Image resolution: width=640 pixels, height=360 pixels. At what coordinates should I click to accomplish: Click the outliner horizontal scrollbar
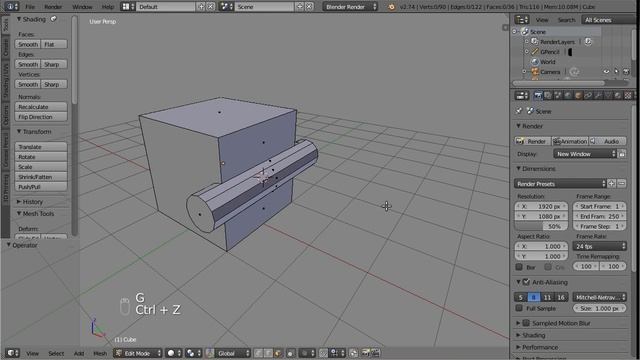point(559,83)
